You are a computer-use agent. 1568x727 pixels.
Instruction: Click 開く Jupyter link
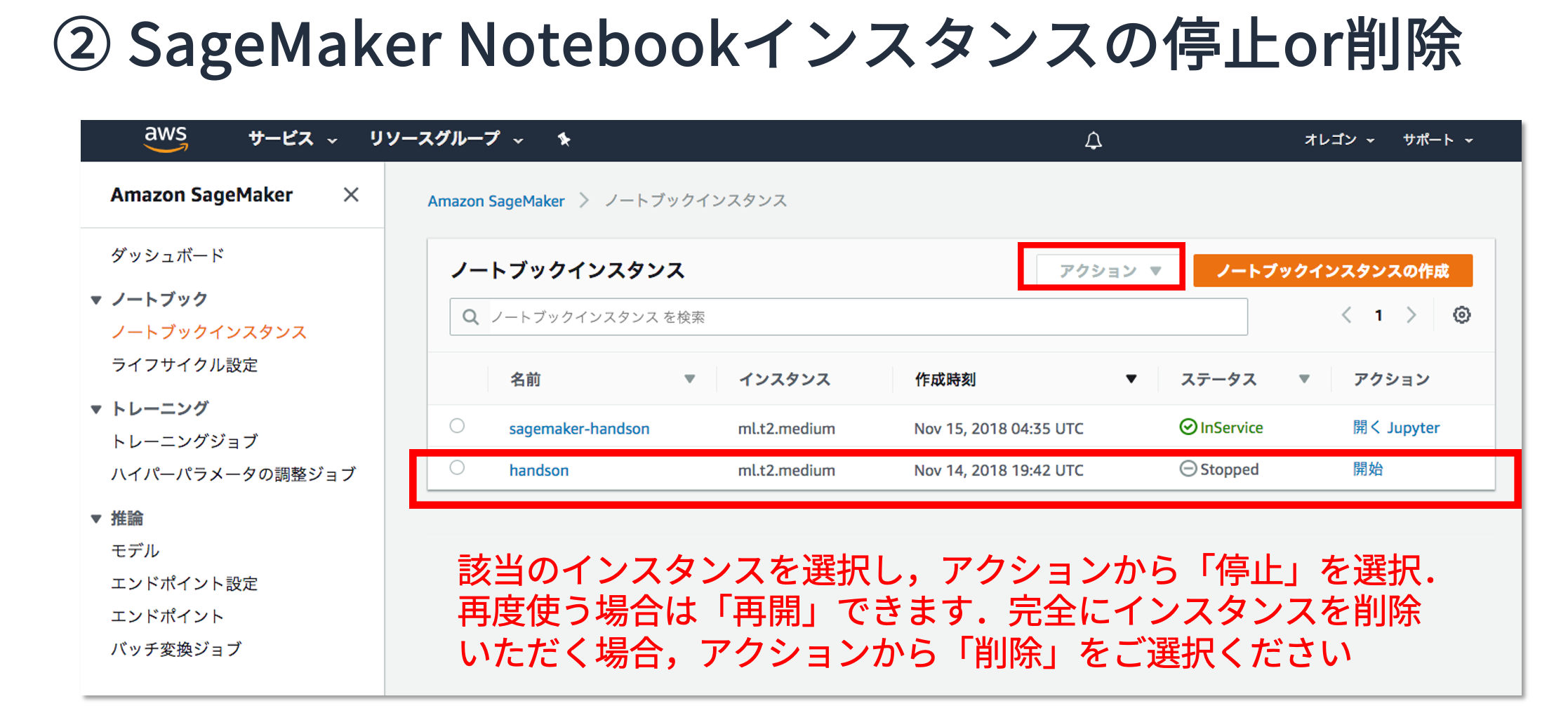coord(1396,427)
